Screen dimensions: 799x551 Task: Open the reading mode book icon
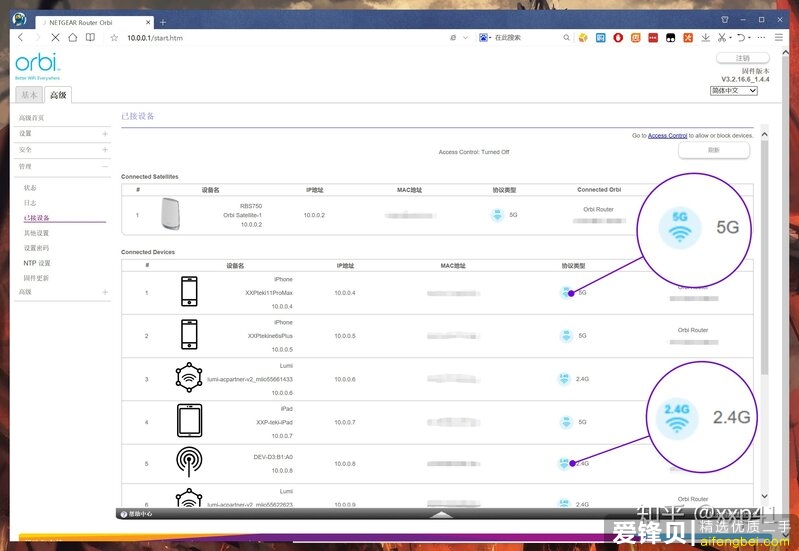(x=90, y=37)
